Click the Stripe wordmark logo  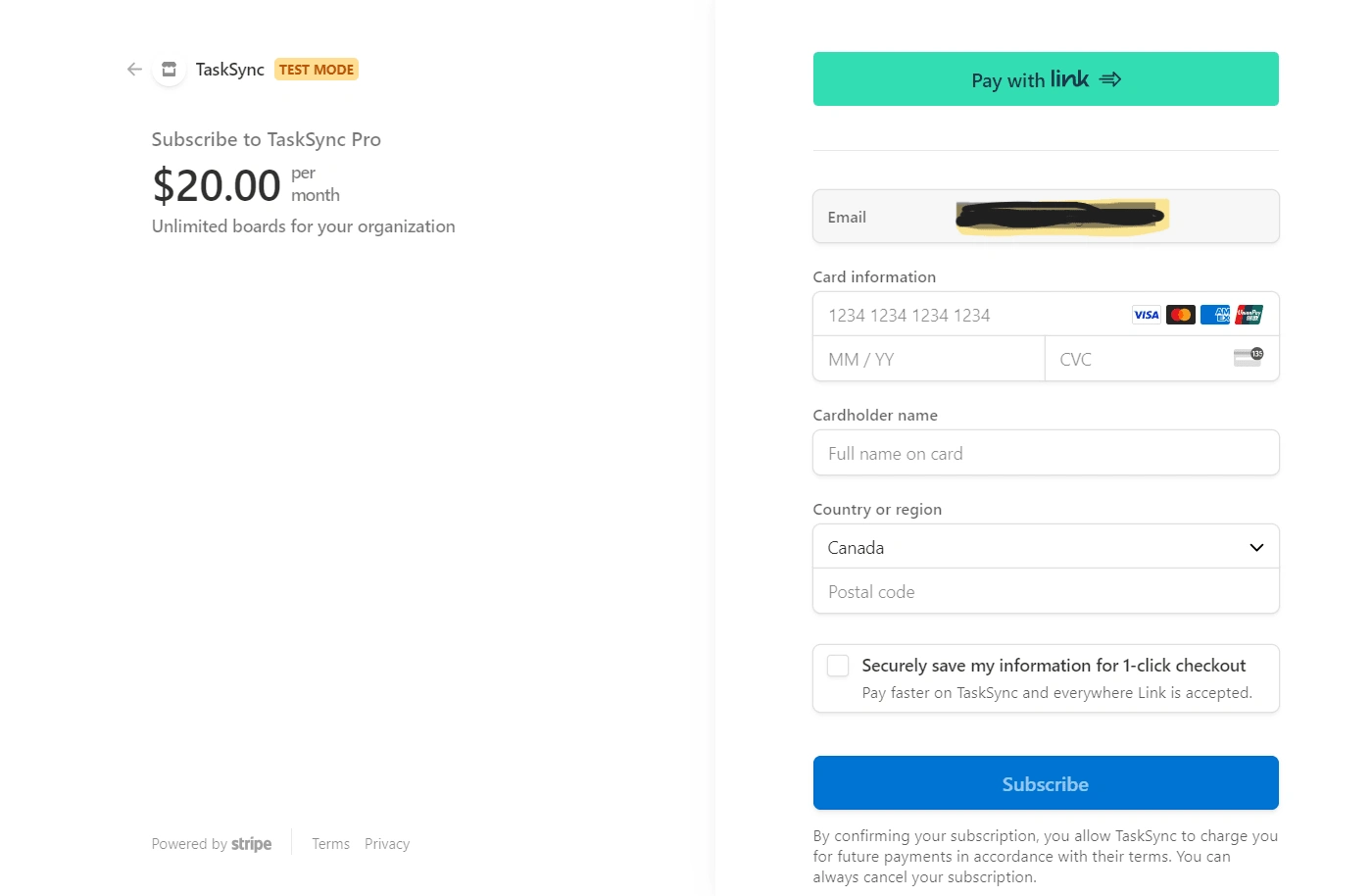click(252, 843)
